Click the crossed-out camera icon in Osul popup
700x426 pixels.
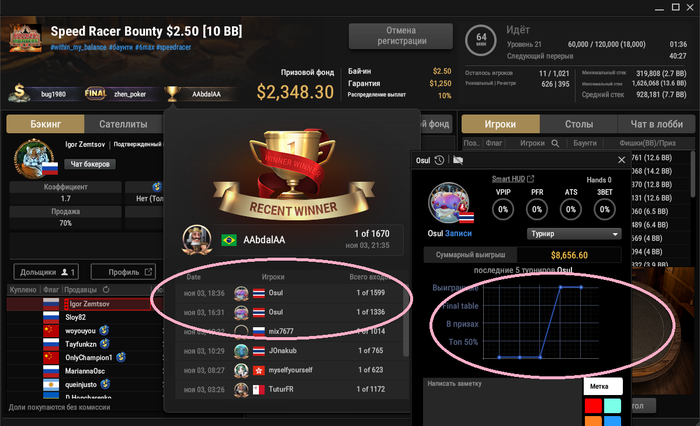458,160
